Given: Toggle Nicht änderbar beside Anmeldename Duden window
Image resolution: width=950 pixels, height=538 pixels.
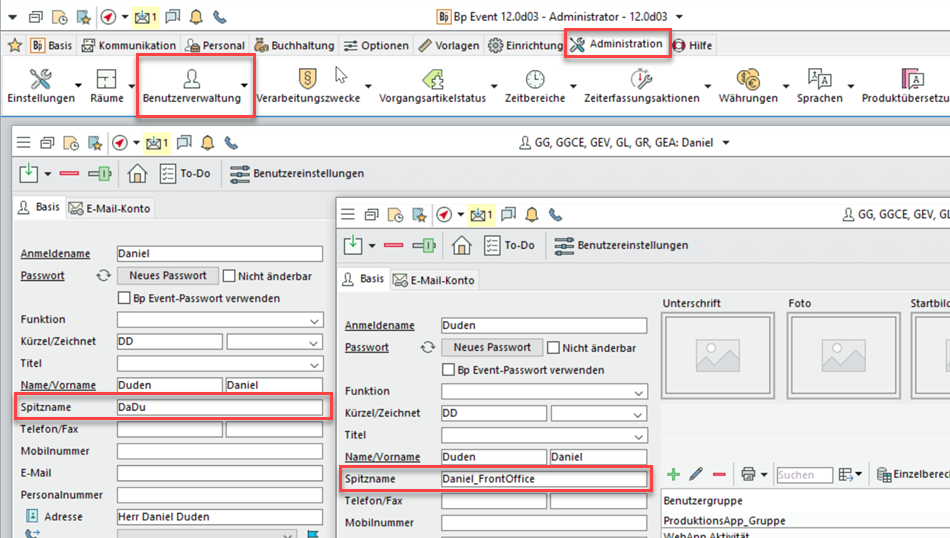Looking at the screenshot, I should click(554, 348).
